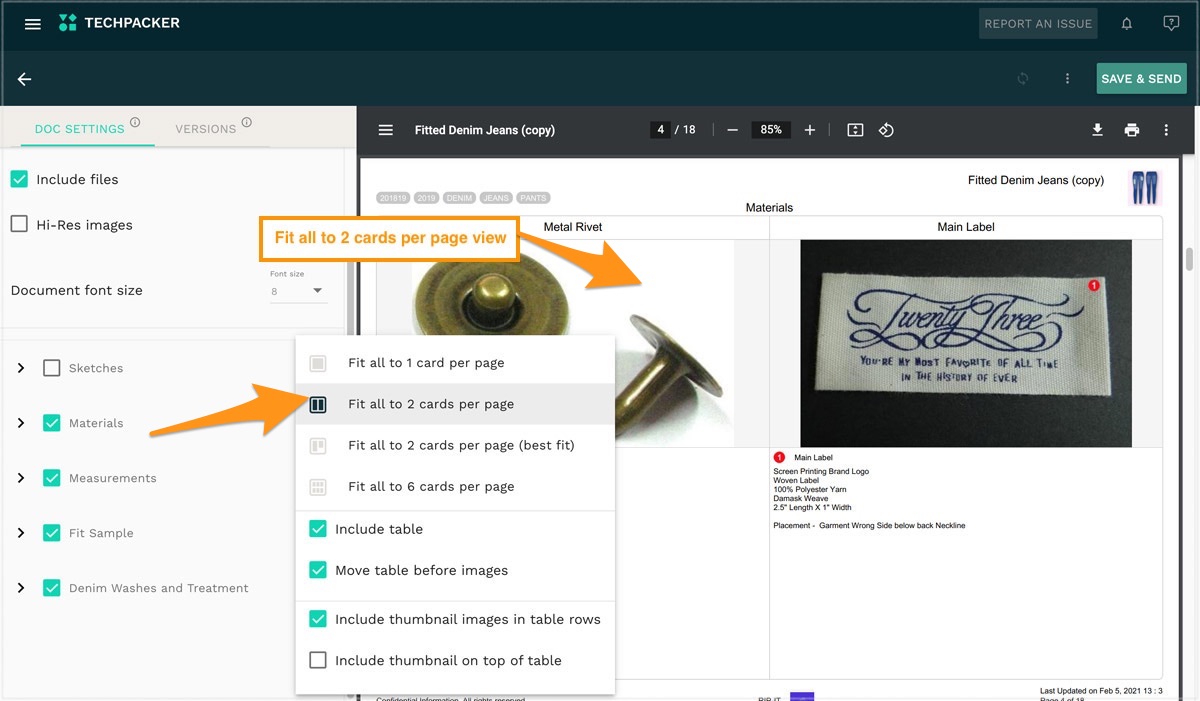Uncheck the Fit Sample section checkbox
1200x701 pixels.
[x=52, y=533]
